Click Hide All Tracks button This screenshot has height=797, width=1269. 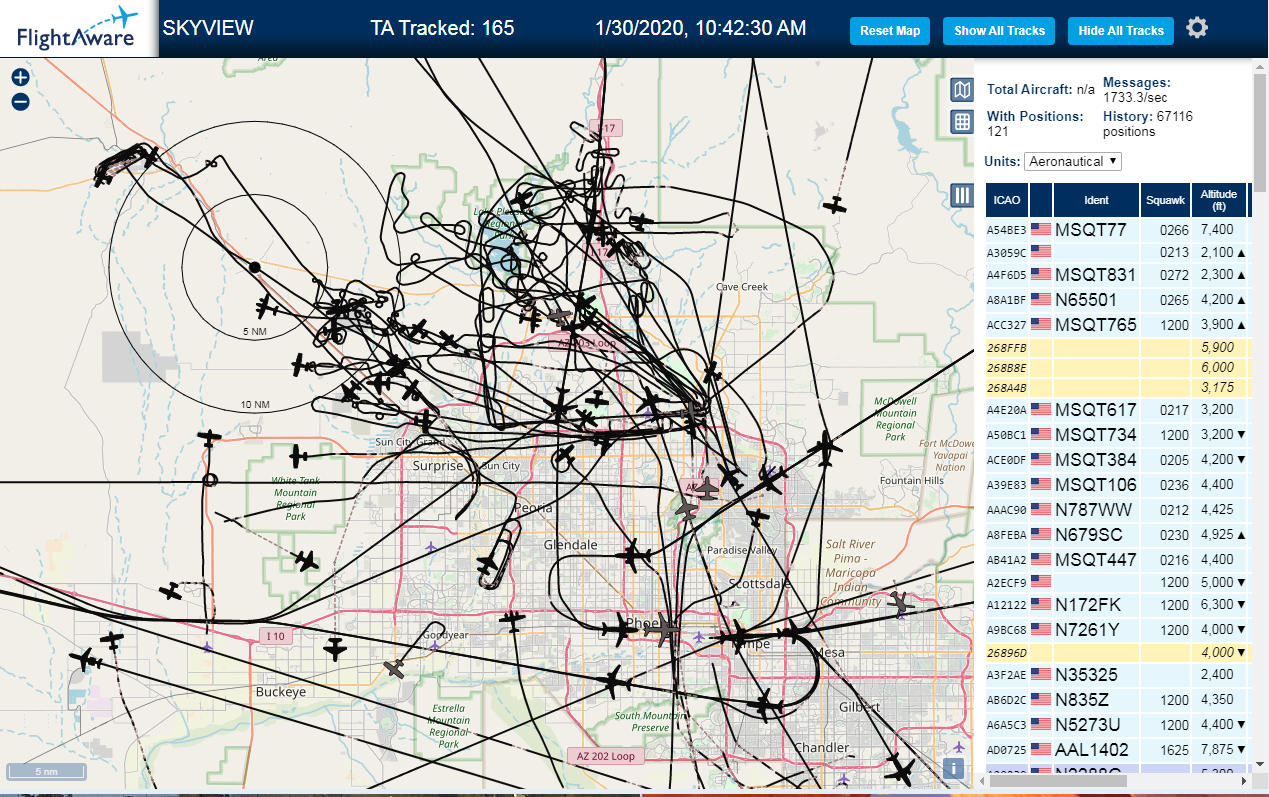[1121, 31]
